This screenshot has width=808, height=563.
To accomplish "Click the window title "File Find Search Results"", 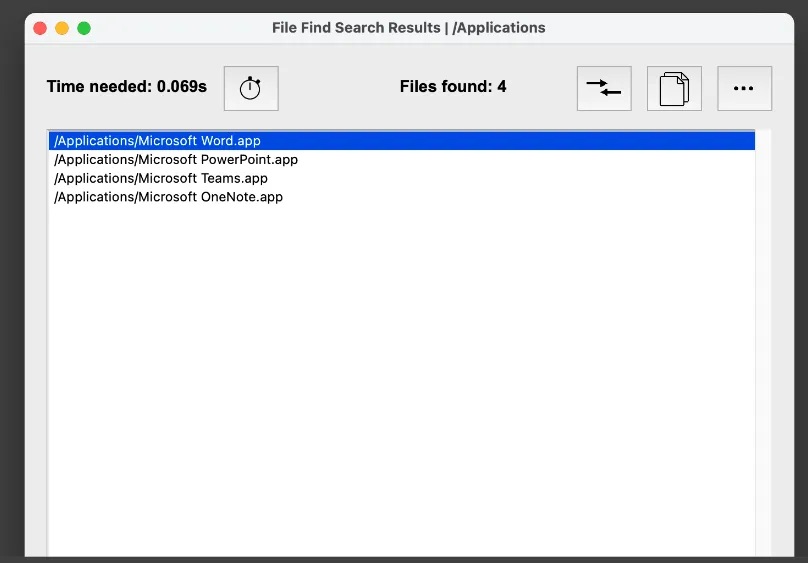I will pyautogui.click(x=357, y=28).
